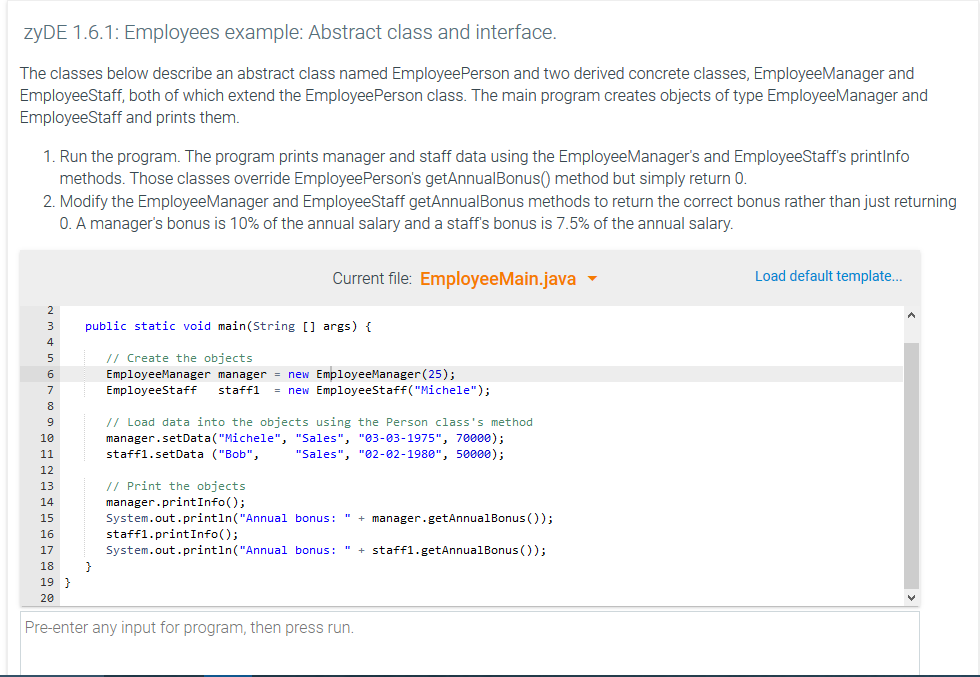Click the closing brace on line 19
The height and width of the screenshot is (677, 980).
[x=69, y=581]
